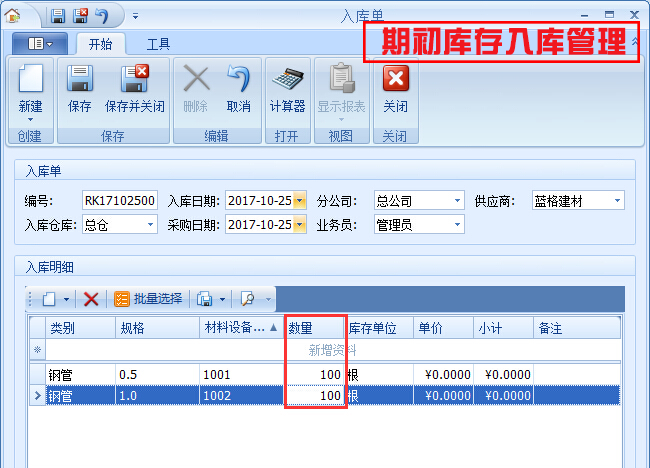Click save icon in quick access toolbar
This screenshot has height=468, width=650.
58,16
